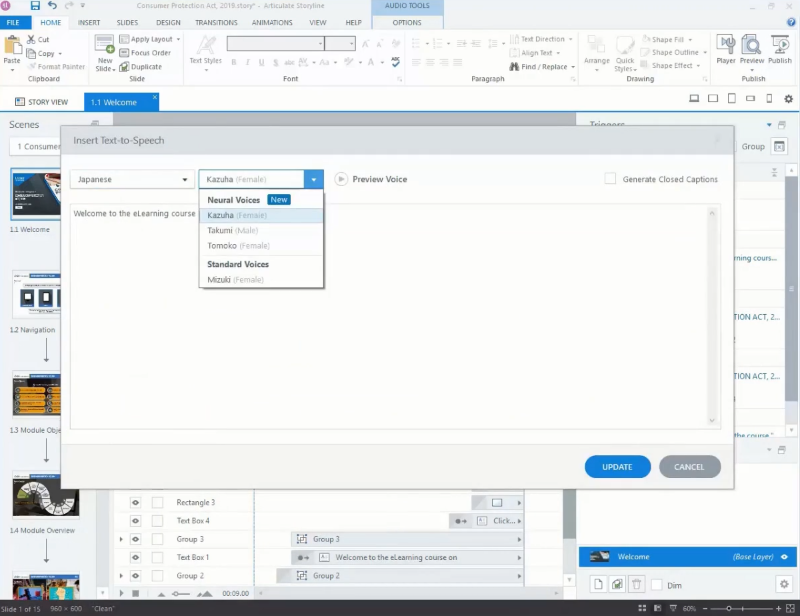Click the Paste icon in Clipboard group
Screen dimensions: 800x616
tap(12, 46)
